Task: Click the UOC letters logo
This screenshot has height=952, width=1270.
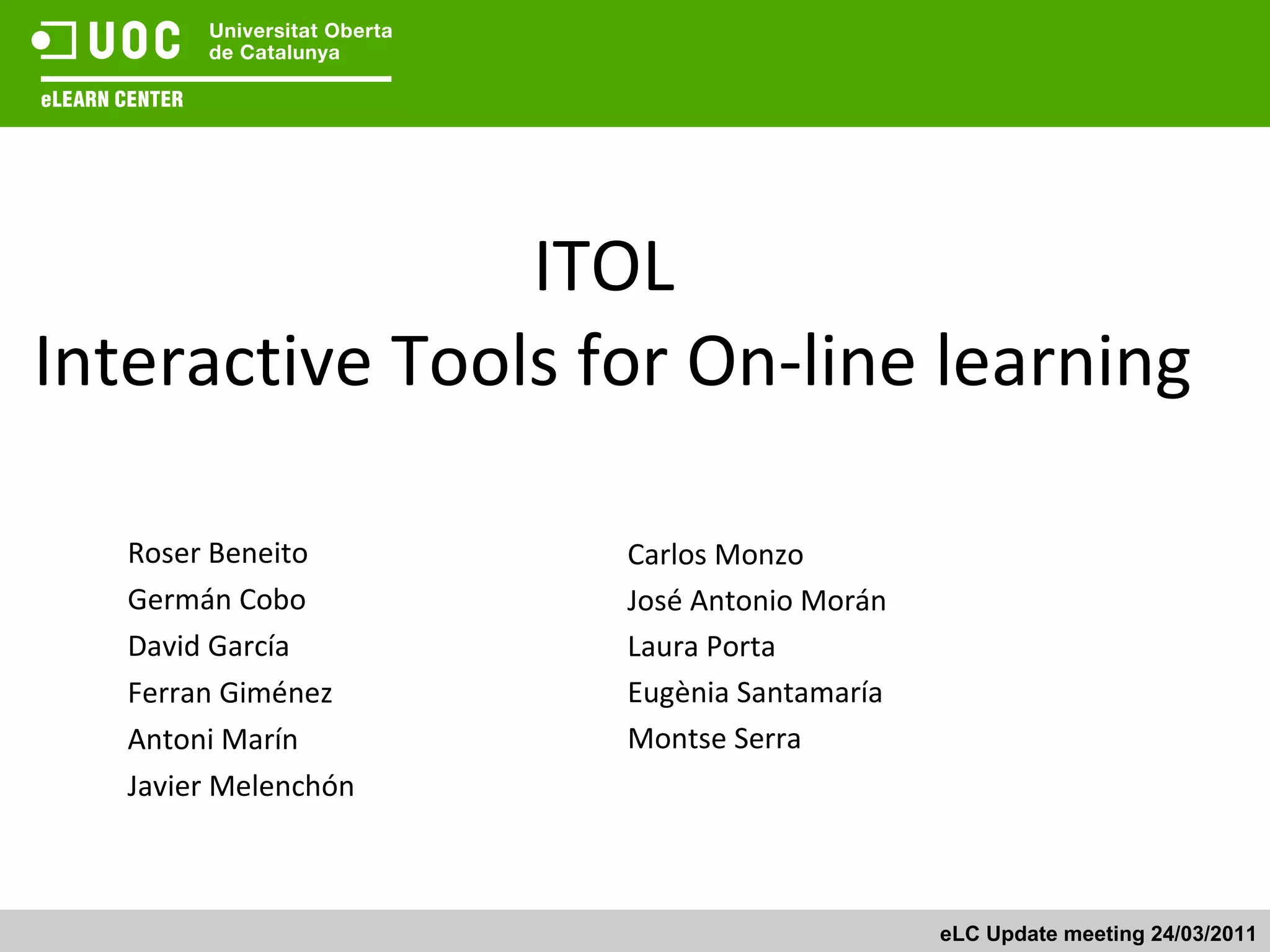Action: coord(135,41)
